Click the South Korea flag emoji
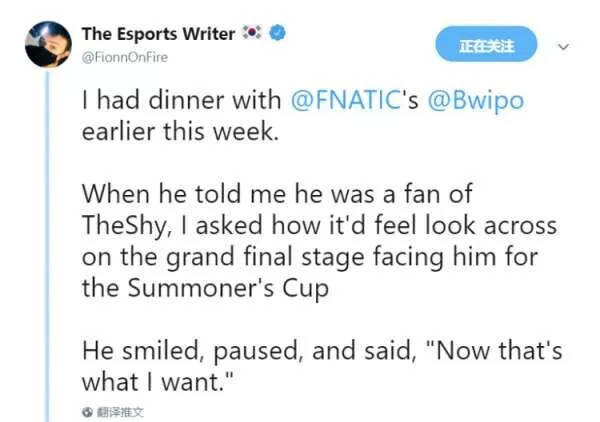 coord(251,34)
